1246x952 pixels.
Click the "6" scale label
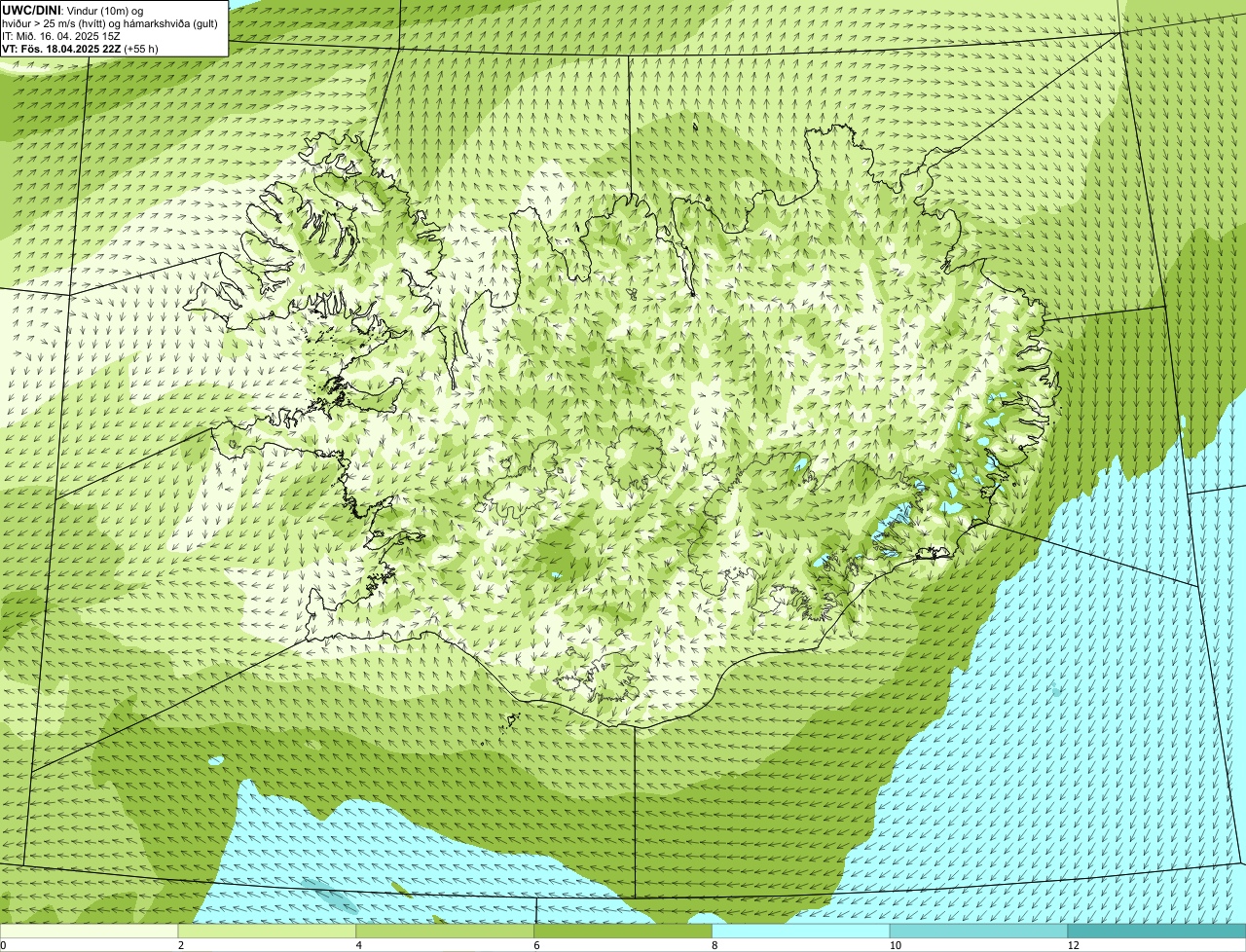click(536, 945)
